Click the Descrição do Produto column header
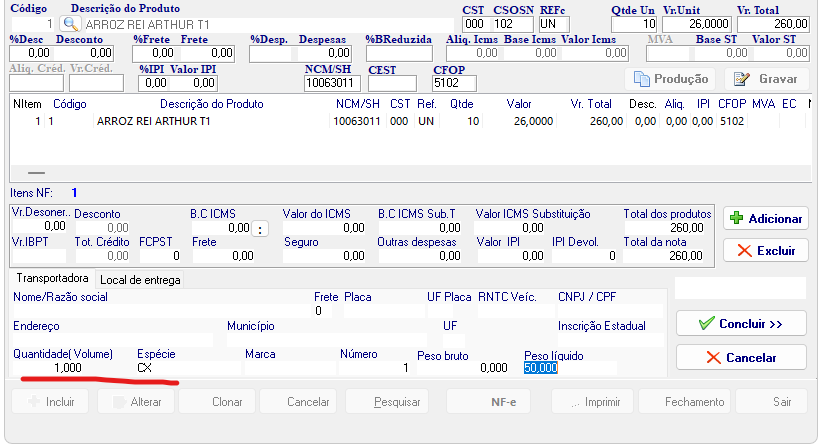This screenshot has width=819, height=445. pyautogui.click(x=212, y=104)
